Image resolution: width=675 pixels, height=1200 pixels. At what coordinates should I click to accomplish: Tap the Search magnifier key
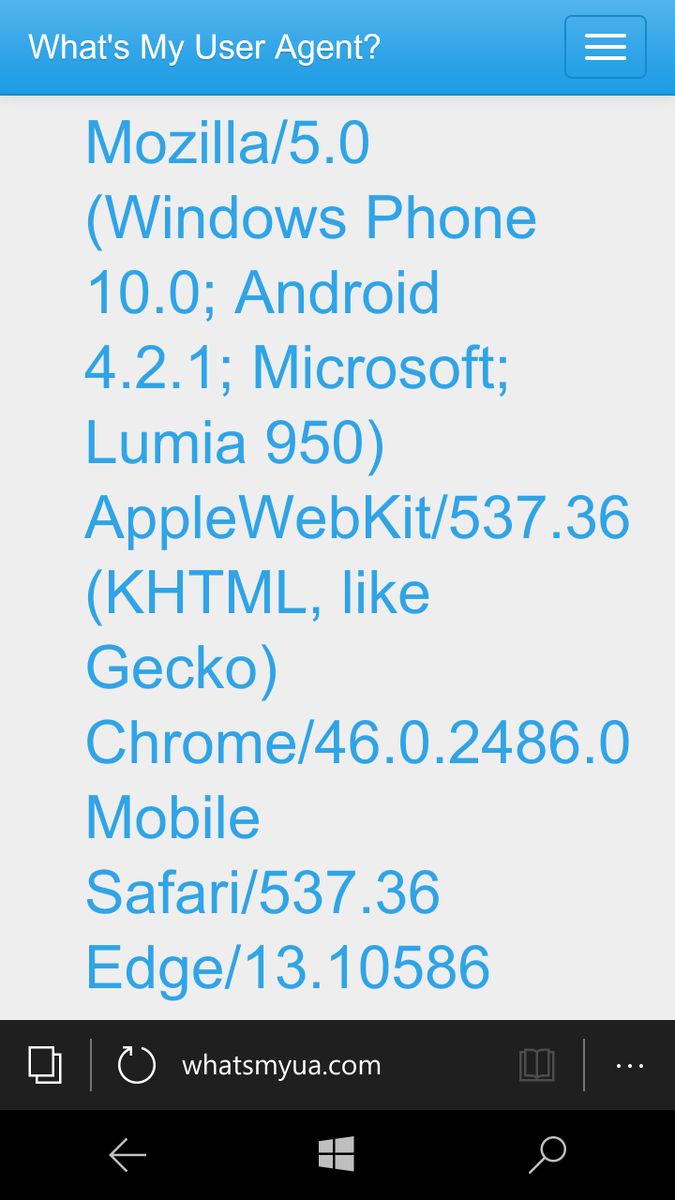click(547, 1155)
